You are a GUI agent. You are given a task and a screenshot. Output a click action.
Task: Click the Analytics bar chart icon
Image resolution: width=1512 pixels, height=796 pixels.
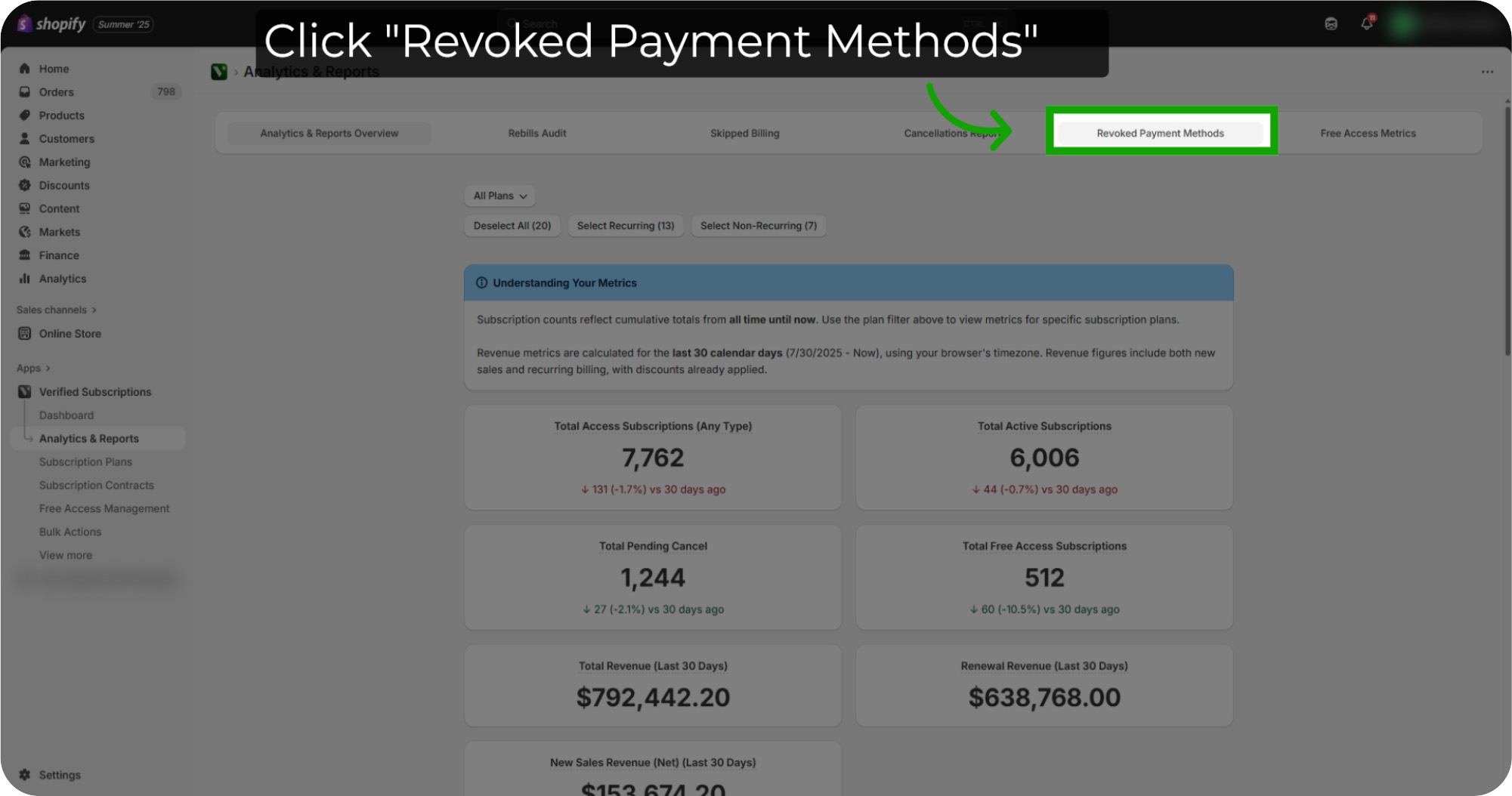click(25, 279)
